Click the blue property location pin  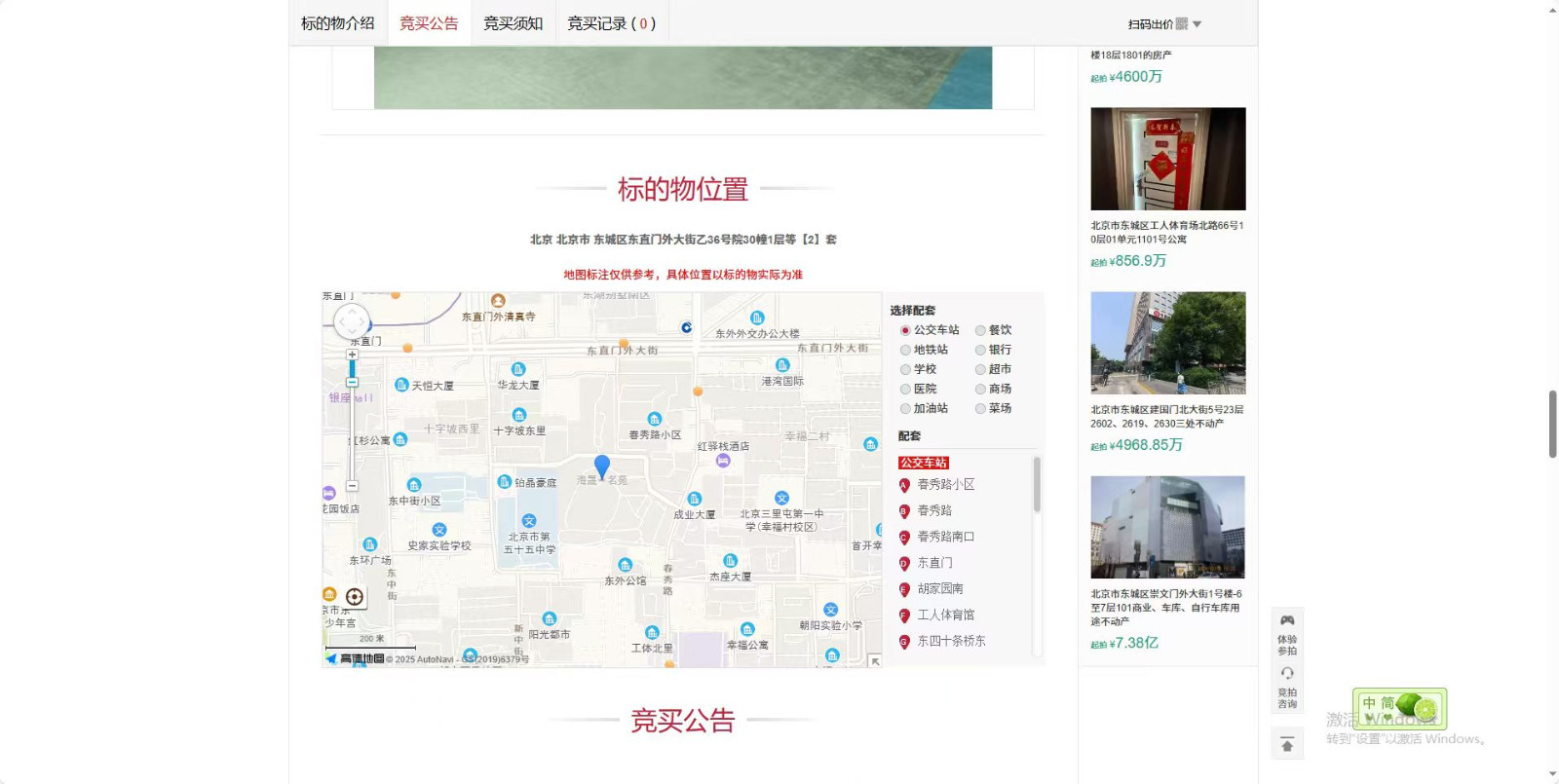pos(602,467)
